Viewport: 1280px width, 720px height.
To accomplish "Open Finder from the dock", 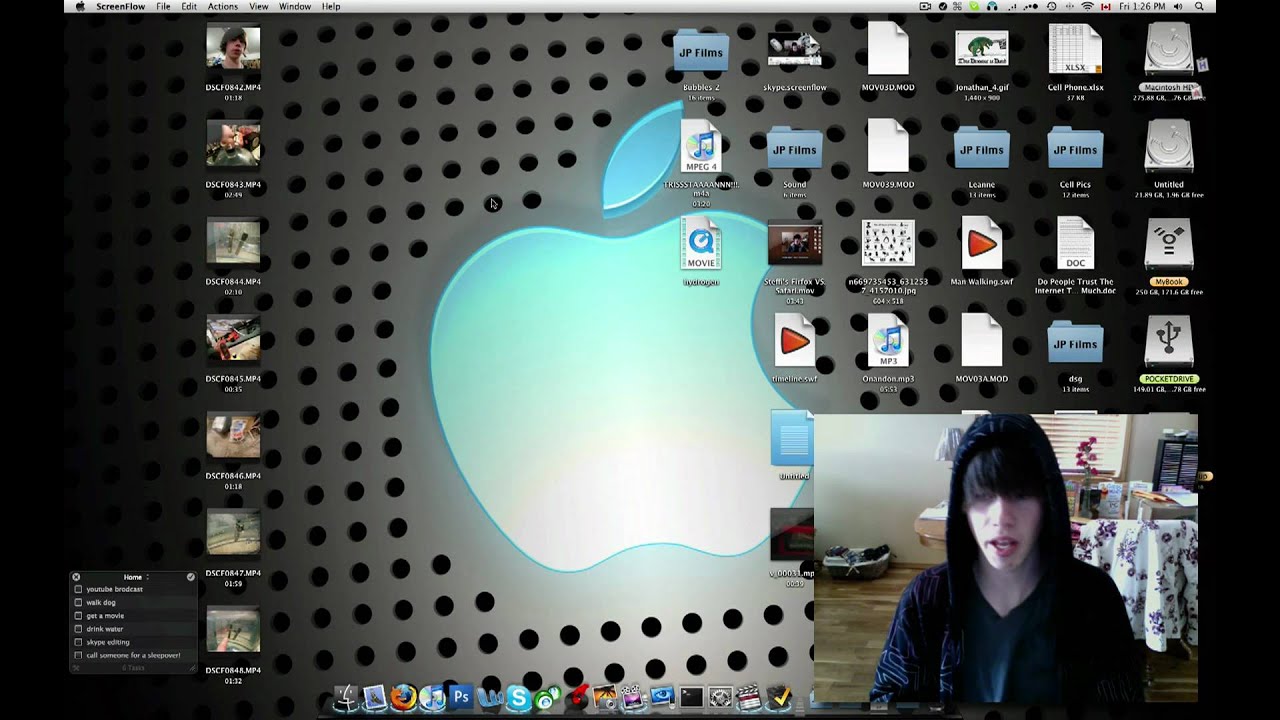I will [x=345, y=697].
